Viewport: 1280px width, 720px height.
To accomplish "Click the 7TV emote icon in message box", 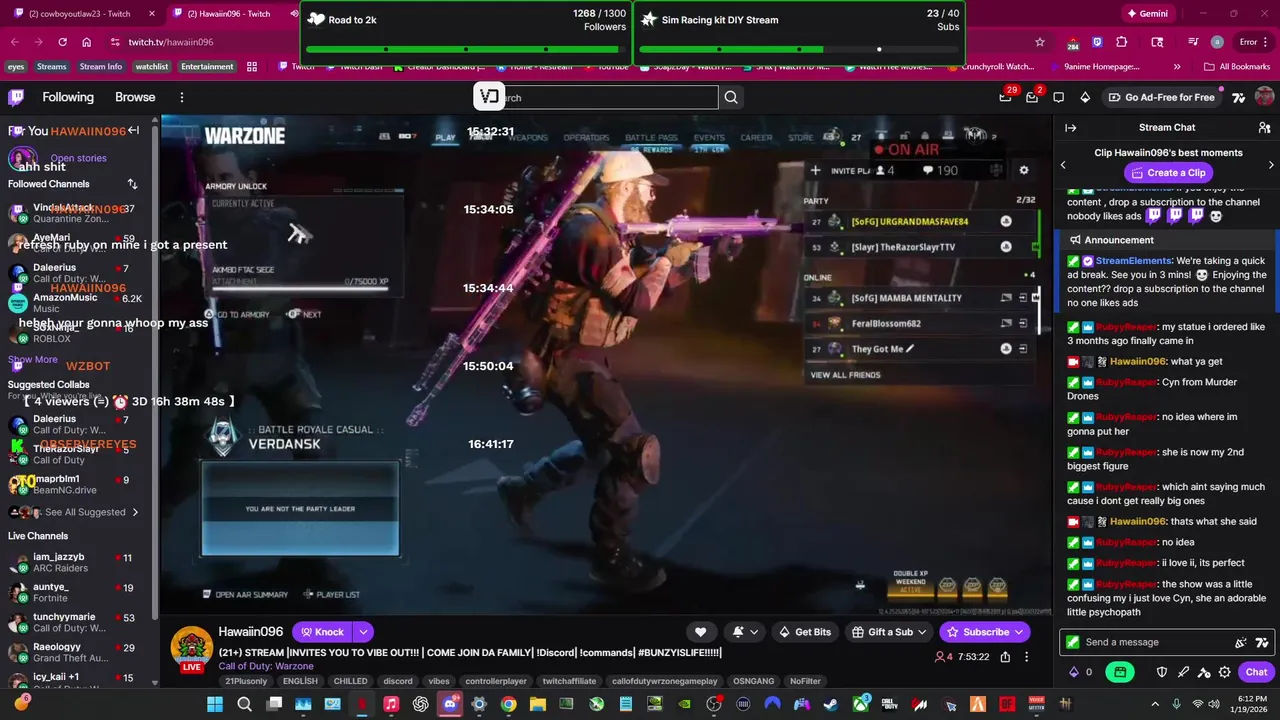I will pyautogui.click(x=1262, y=643).
